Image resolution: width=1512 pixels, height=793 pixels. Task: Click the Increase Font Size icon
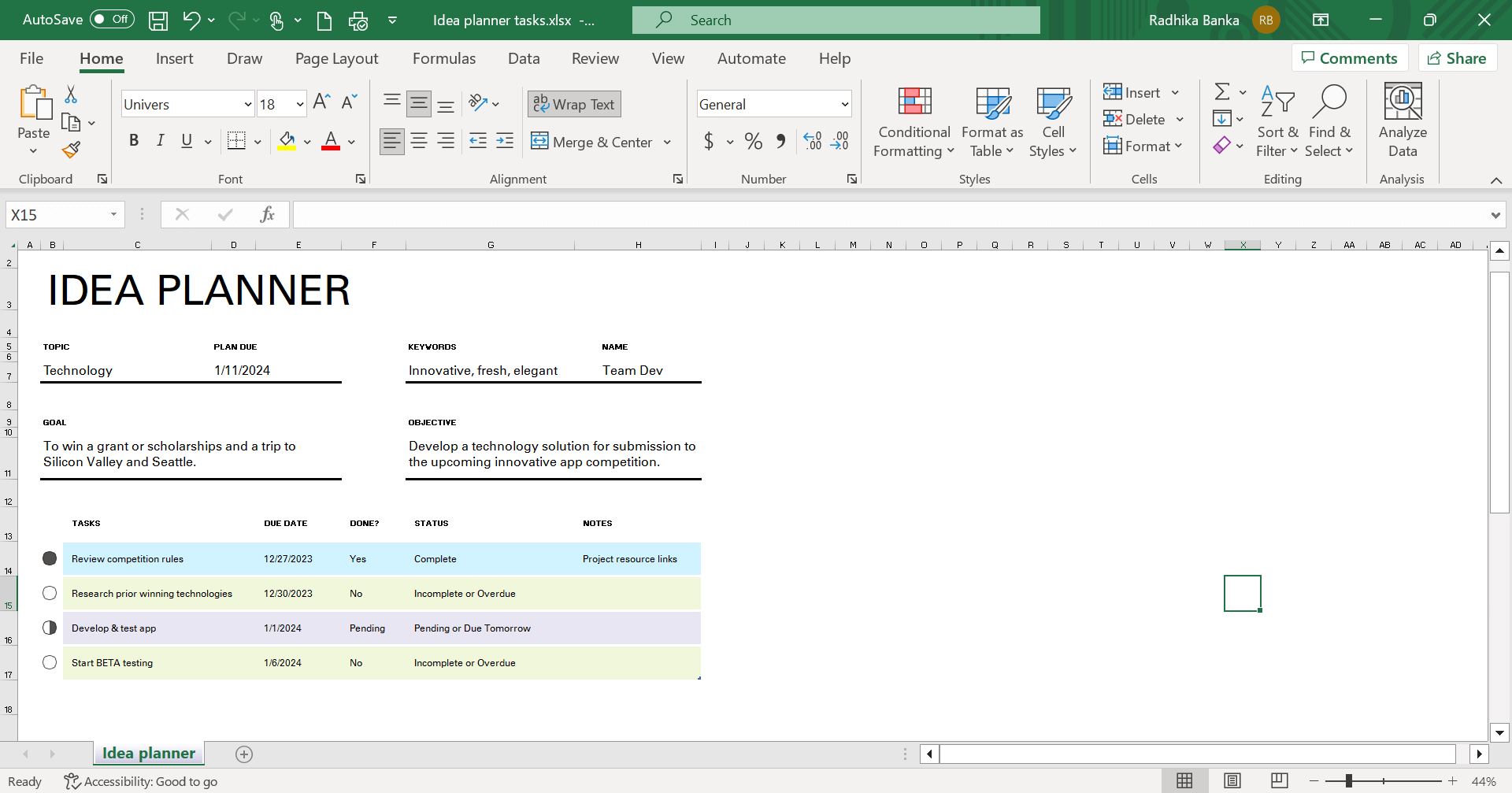(321, 101)
